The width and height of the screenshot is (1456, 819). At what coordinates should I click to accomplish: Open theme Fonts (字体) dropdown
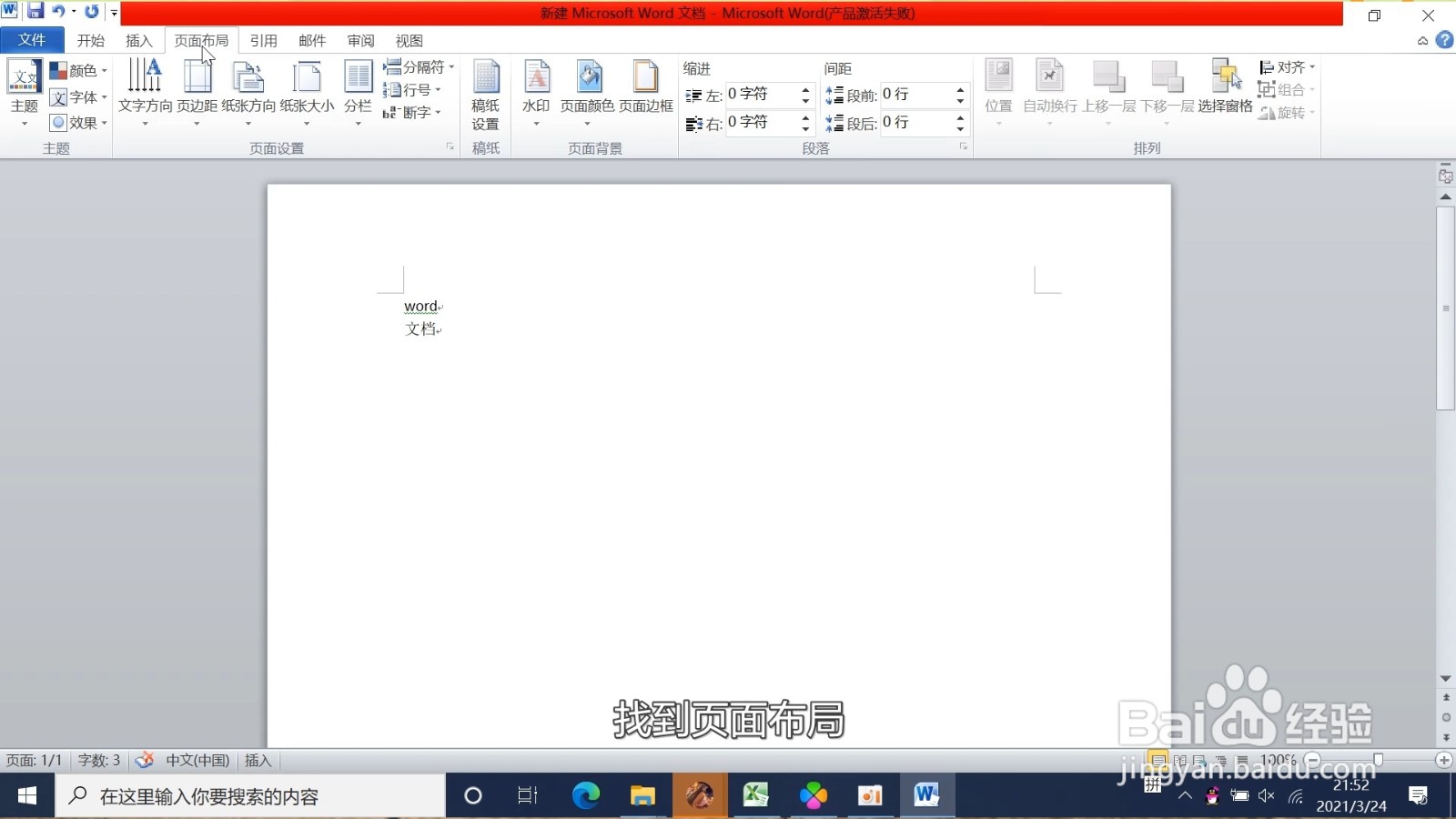pyautogui.click(x=78, y=96)
